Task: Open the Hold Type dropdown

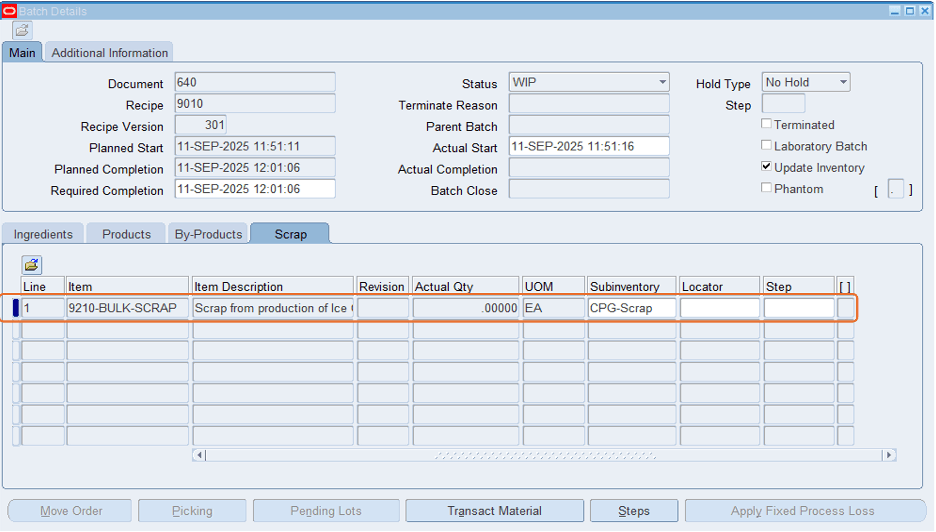Action: [843, 82]
